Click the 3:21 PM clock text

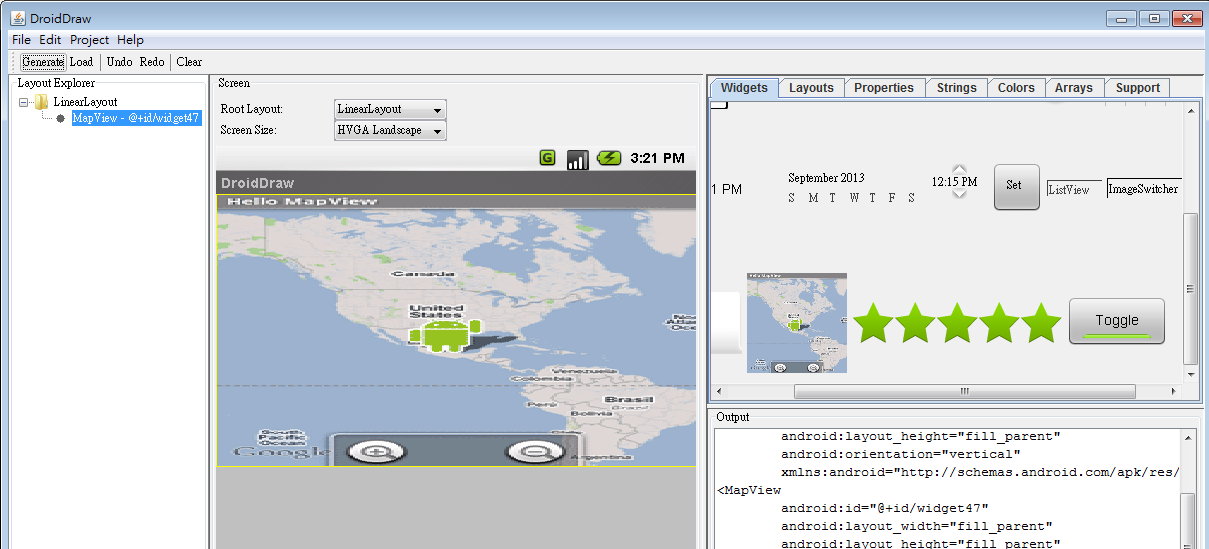657,158
